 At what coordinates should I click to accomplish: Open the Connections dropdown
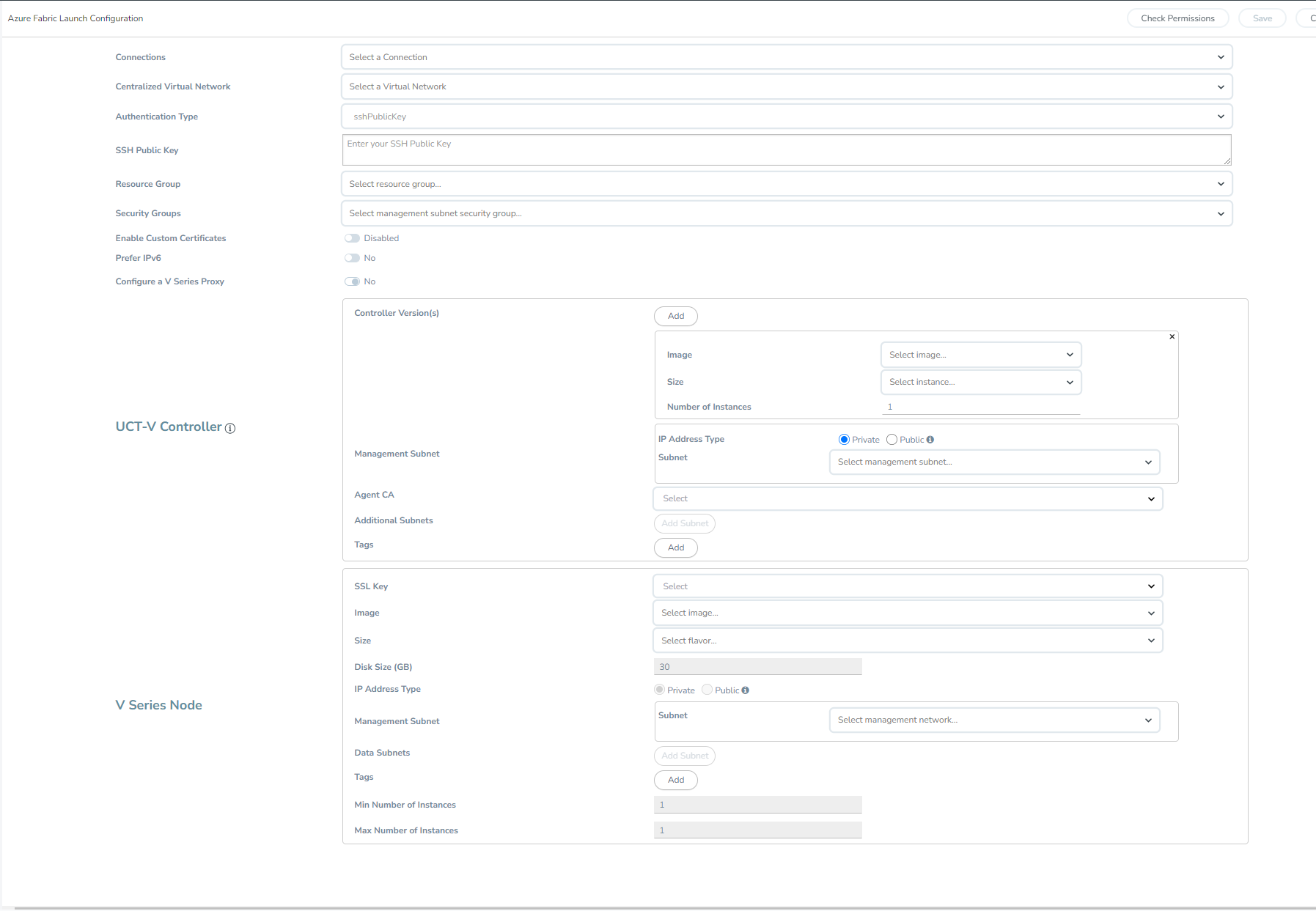coord(786,57)
